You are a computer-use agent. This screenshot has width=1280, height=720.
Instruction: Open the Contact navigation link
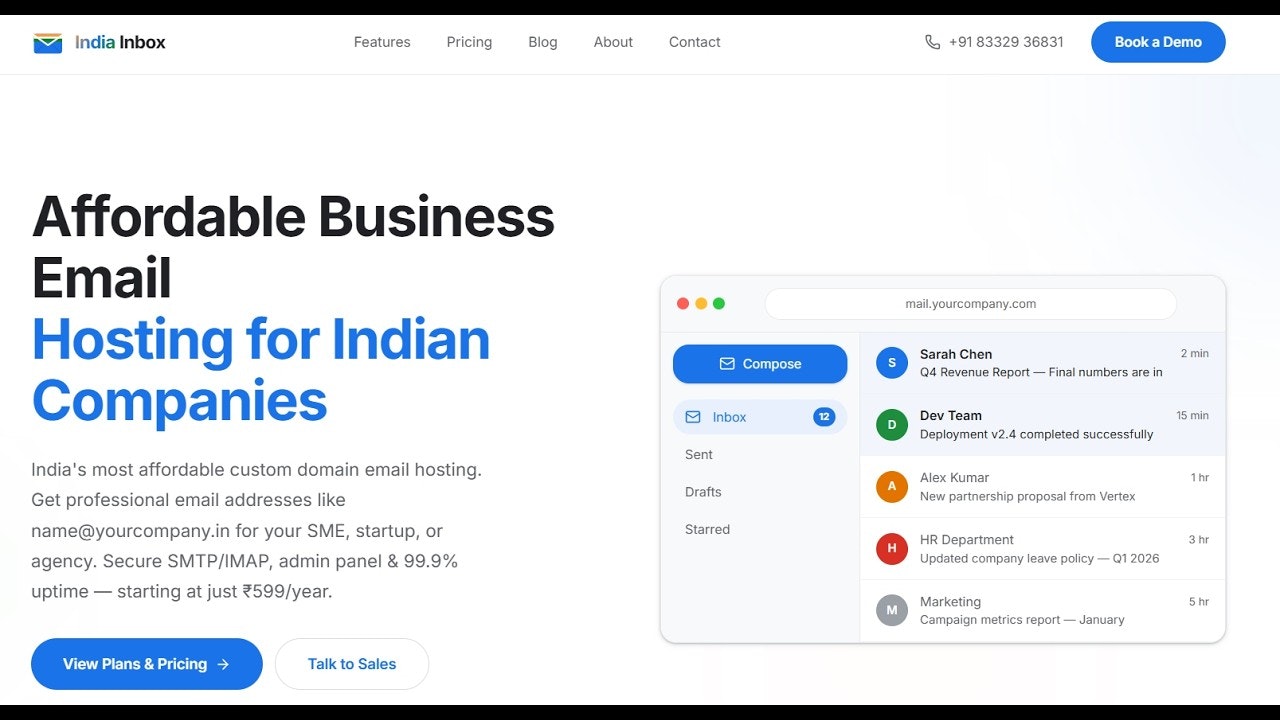[x=695, y=42]
